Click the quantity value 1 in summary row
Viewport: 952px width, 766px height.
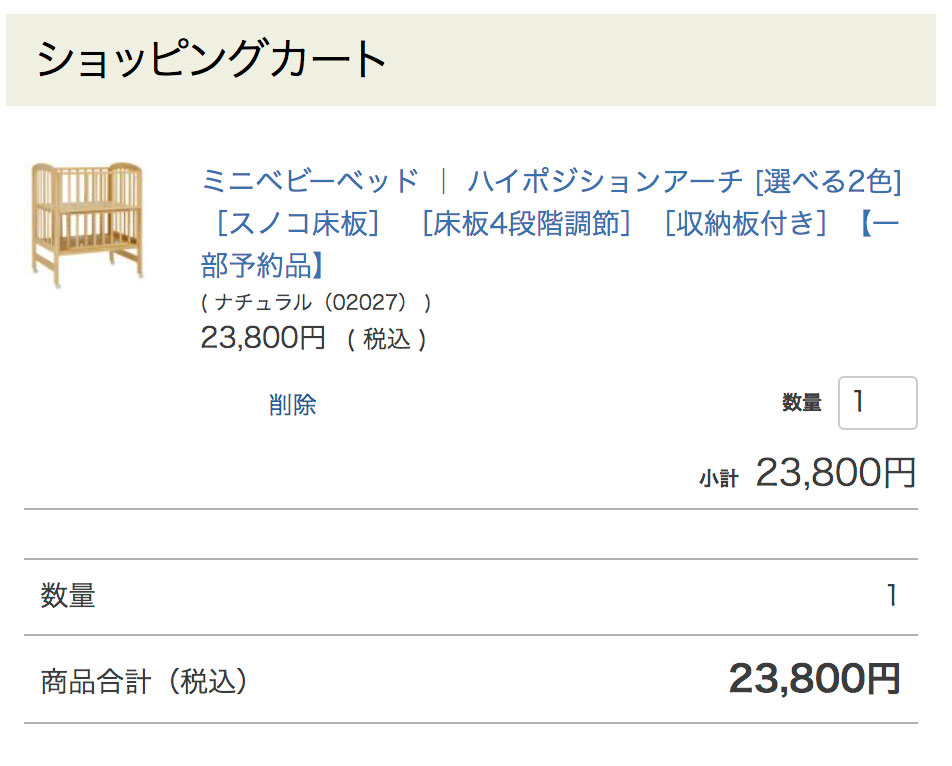[x=892, y=596]
